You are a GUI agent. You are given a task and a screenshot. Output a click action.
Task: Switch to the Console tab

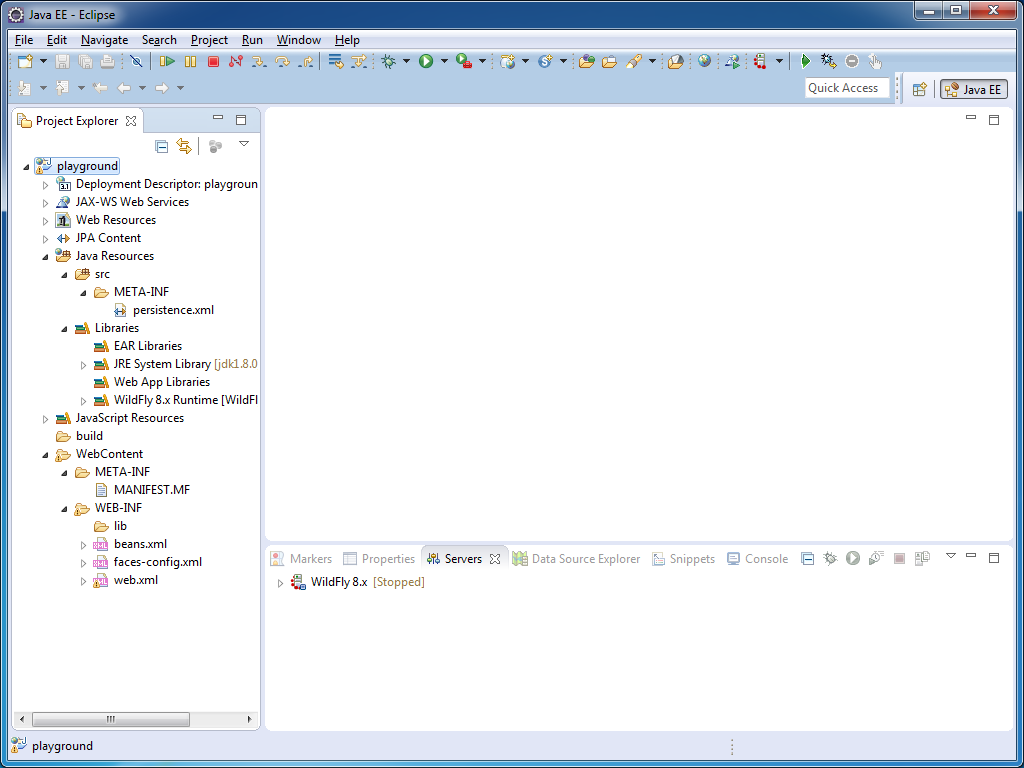click(758, 558)
